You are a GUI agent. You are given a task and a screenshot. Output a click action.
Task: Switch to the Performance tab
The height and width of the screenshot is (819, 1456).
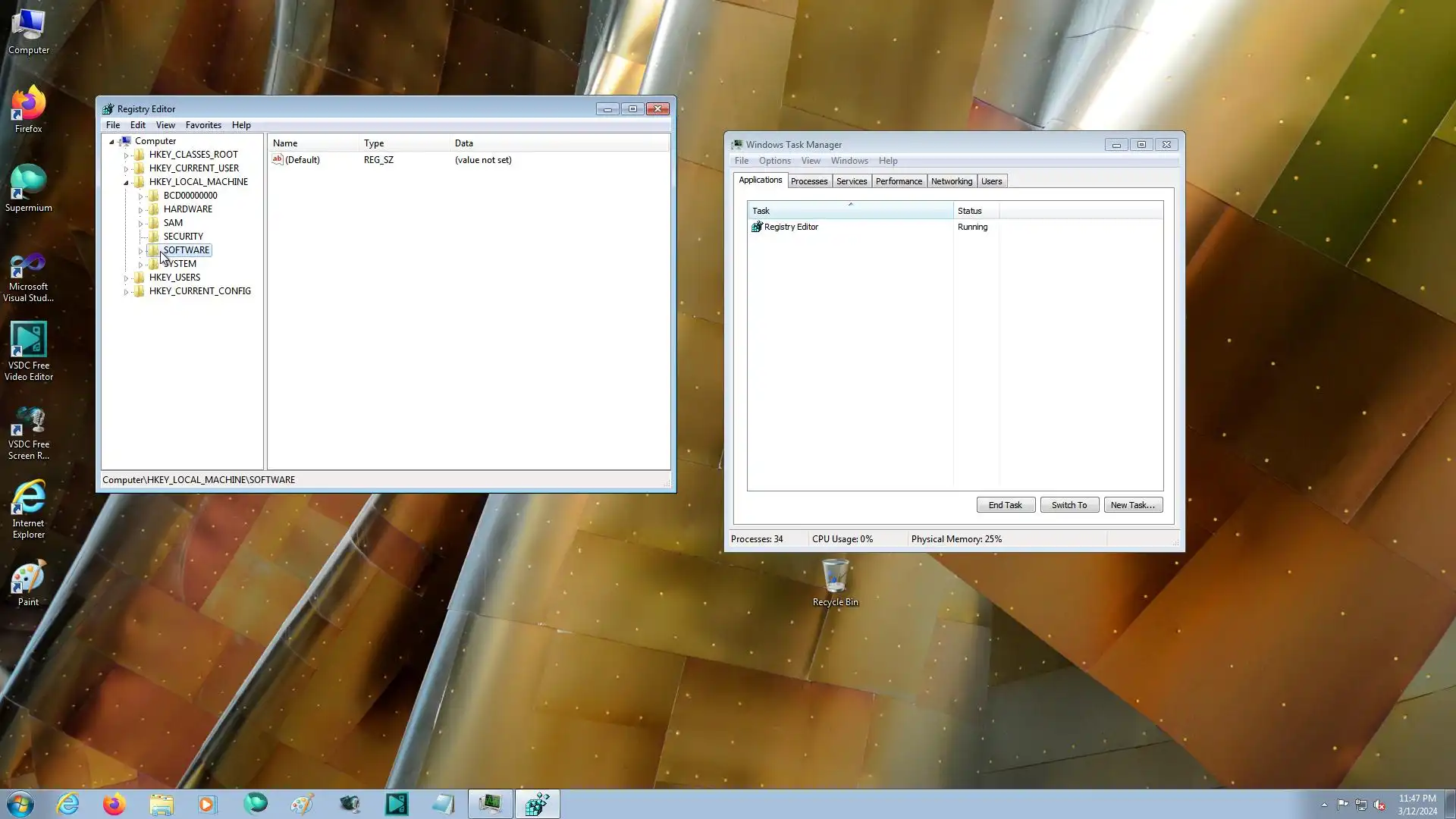[x=899, y=181]
